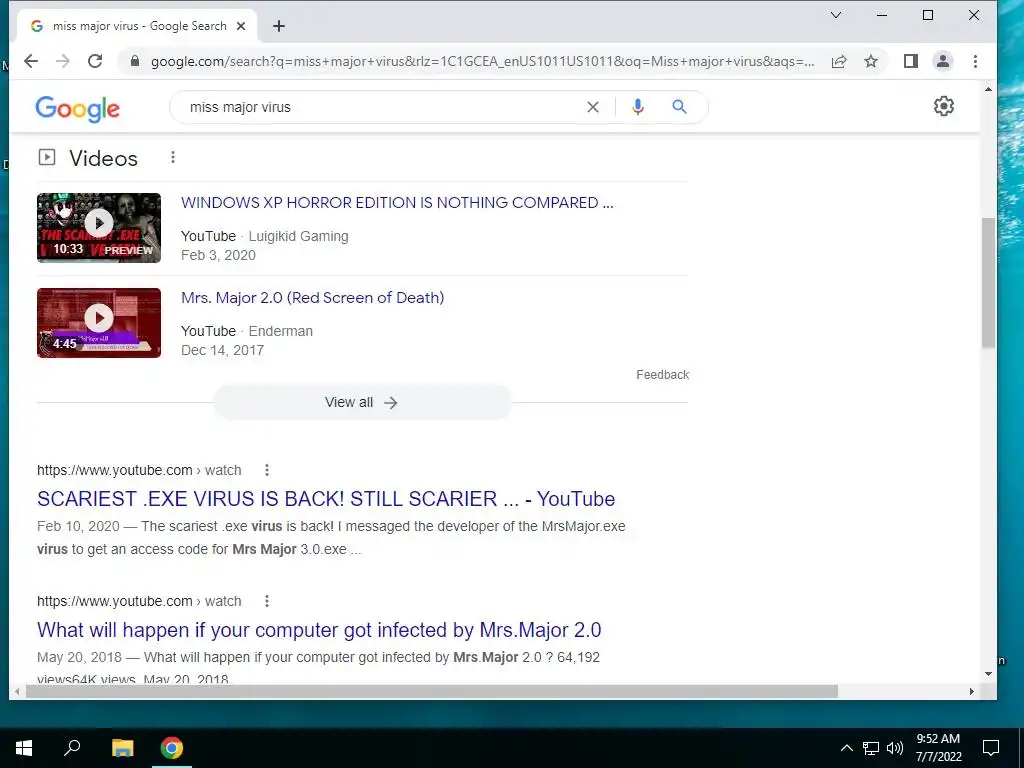Click the horizontal scroll left arrow
This screenshot has width=1024, height=768.
point(17,692)
